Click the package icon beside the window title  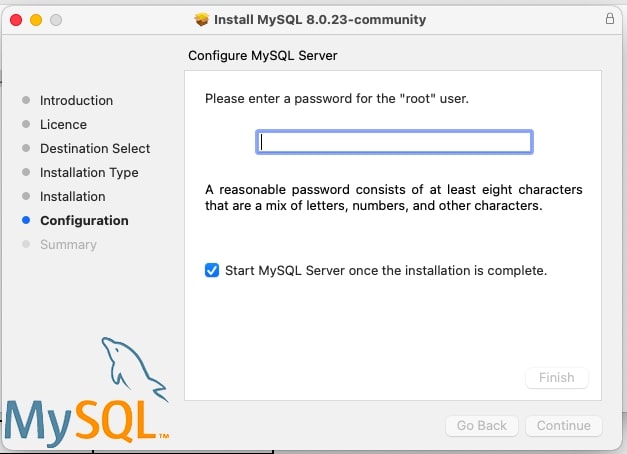pos(202,20)
